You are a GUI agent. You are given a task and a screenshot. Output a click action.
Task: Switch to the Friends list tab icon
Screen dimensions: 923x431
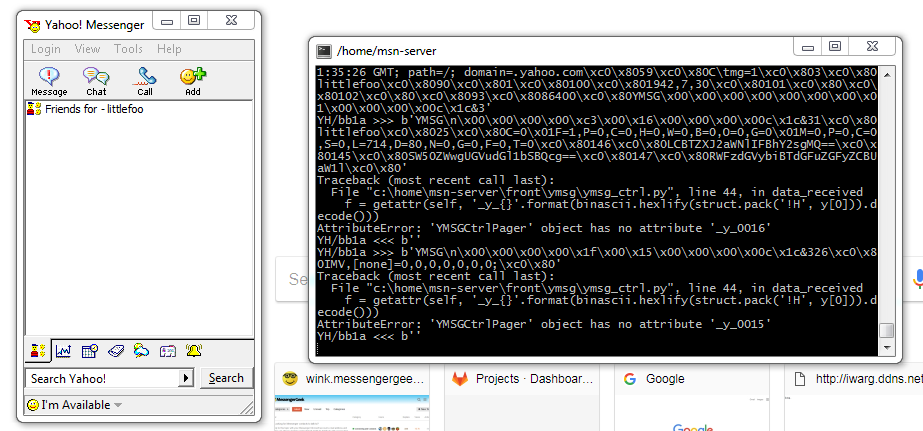click(x=38, y=351)
